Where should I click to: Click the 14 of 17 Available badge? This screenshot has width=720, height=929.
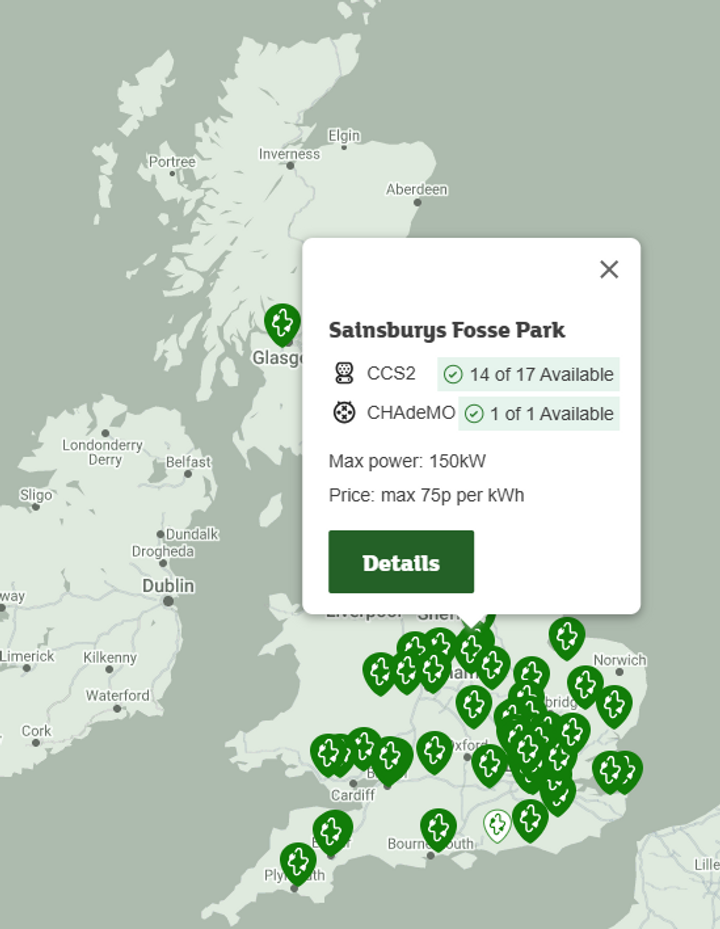click(x=529, y=374)
